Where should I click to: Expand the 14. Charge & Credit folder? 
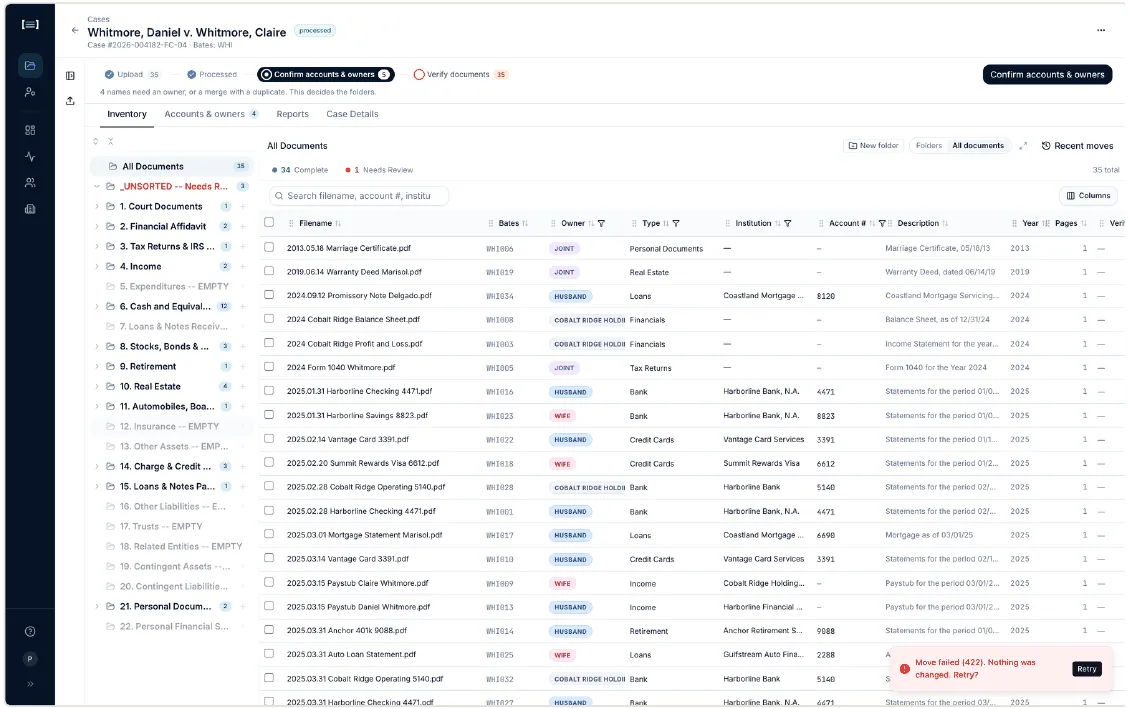pyautogui.click(x=97, y=466)
